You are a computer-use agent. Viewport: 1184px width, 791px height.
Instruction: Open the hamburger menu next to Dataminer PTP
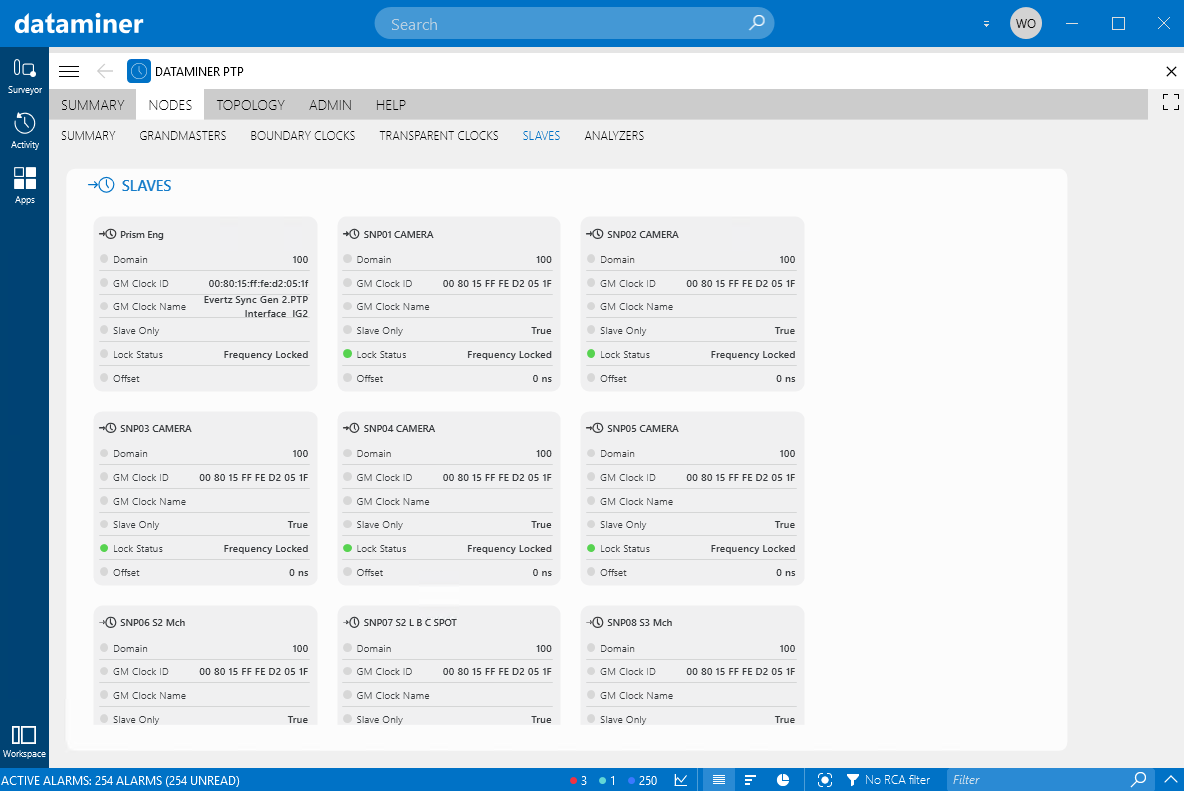coord(69,72)
